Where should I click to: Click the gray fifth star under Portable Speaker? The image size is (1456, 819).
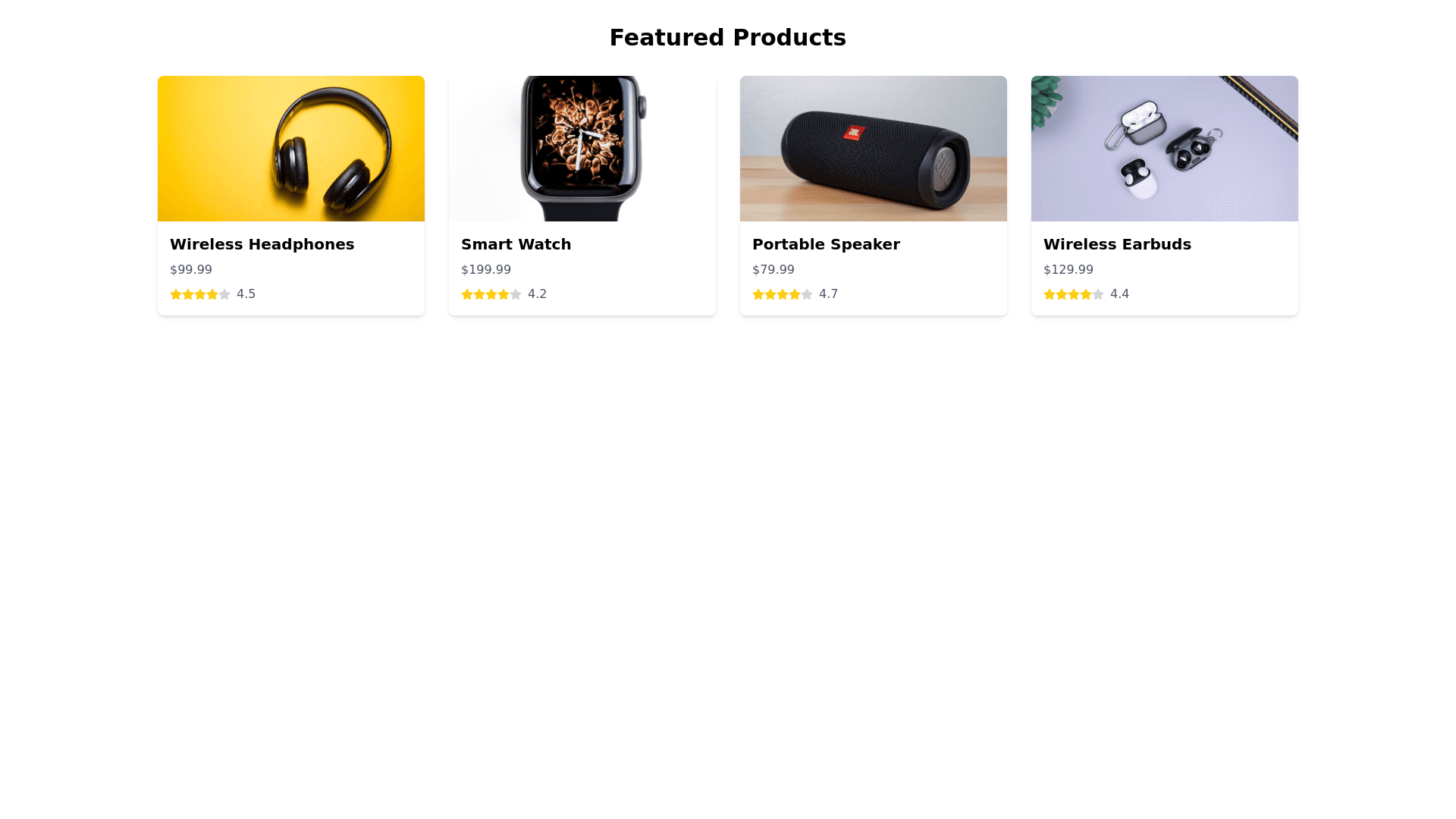[x=807, y=294]
